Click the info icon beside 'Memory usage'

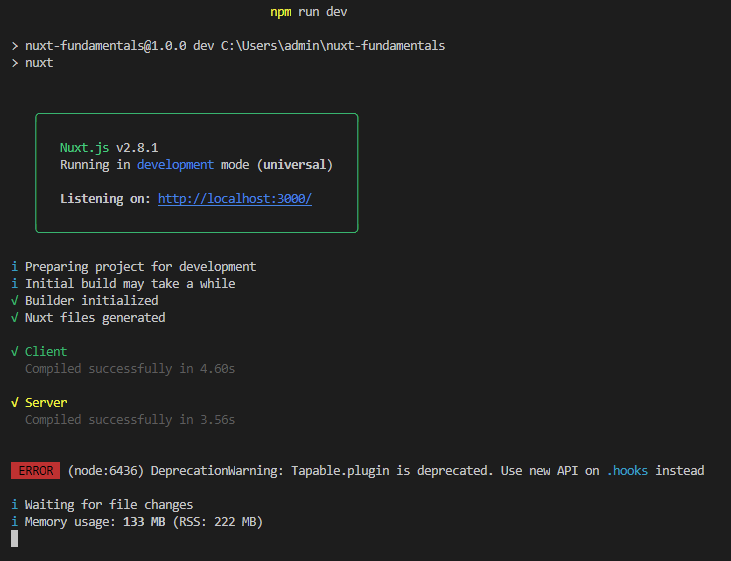coord(14,522)
